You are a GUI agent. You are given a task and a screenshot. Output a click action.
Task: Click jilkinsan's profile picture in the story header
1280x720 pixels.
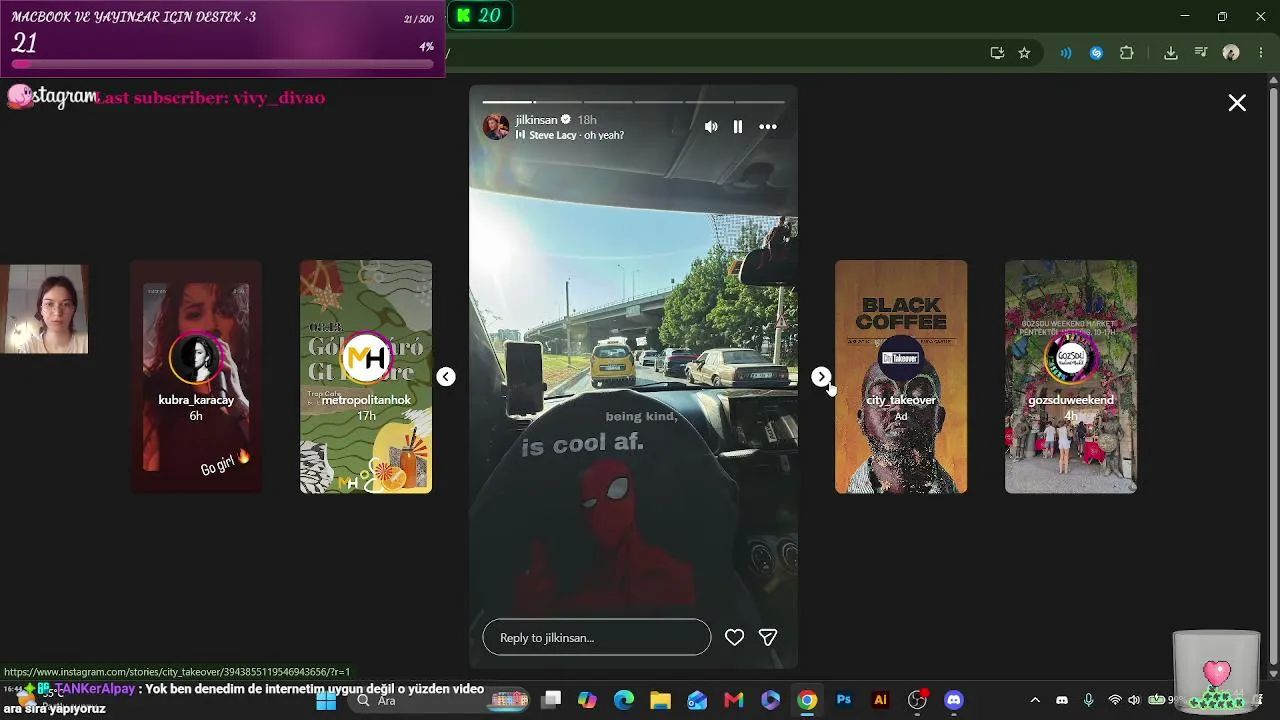496,127
